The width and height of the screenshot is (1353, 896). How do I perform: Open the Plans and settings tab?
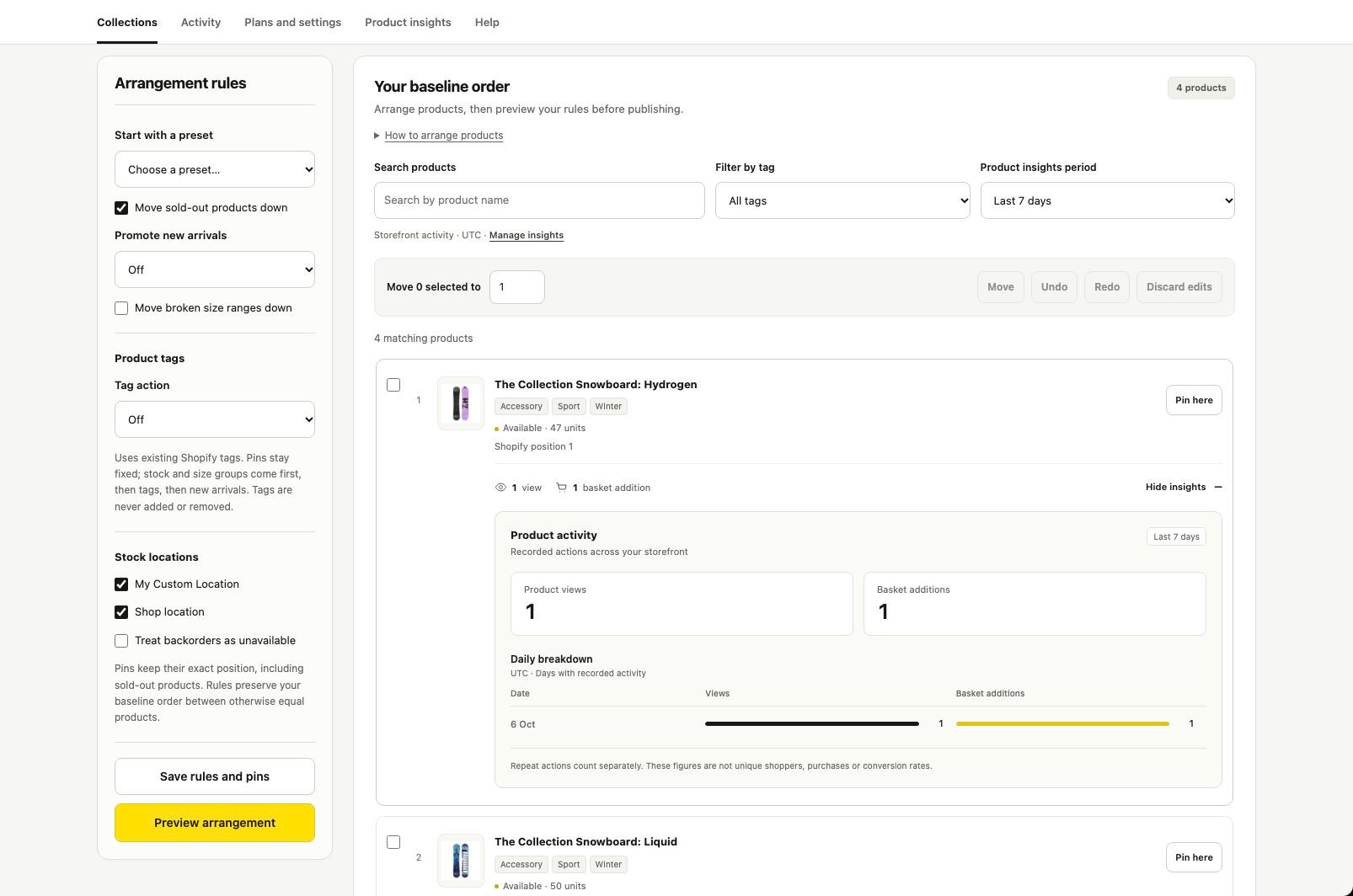point(292,23)
